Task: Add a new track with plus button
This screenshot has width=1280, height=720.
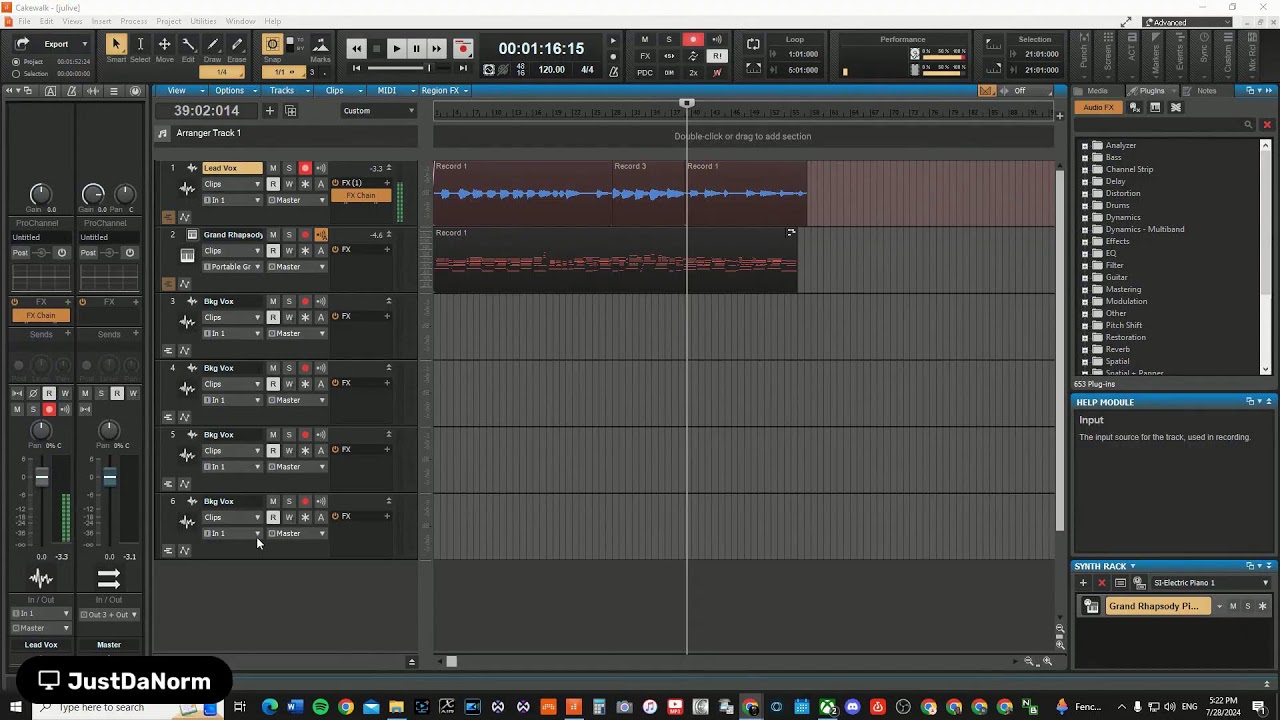Action: coord(269,111)
